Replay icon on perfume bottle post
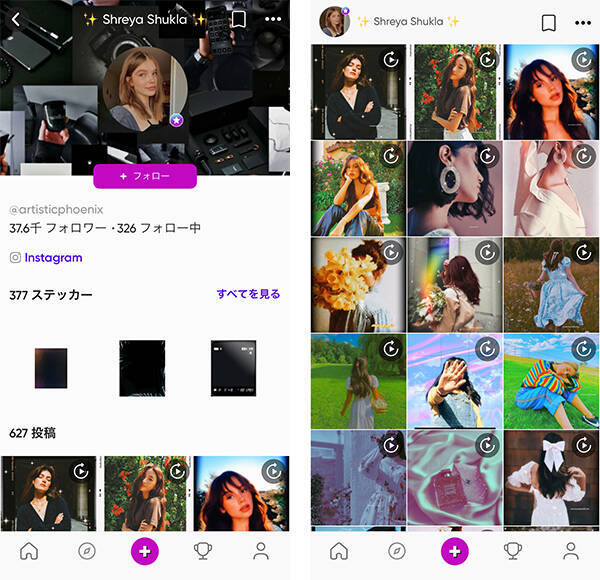The image size is (600, 580). (x=488, y=445)
